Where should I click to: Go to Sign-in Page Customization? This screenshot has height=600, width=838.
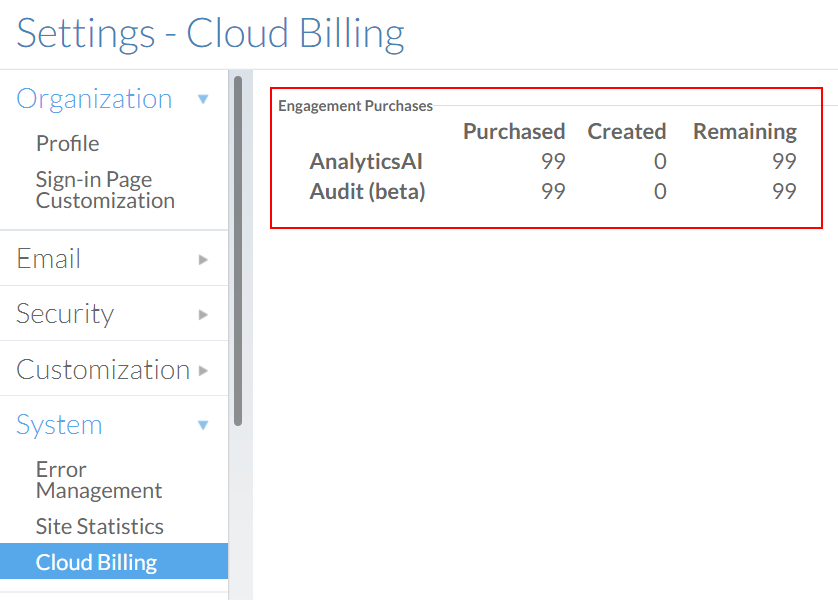pos(105,190)
